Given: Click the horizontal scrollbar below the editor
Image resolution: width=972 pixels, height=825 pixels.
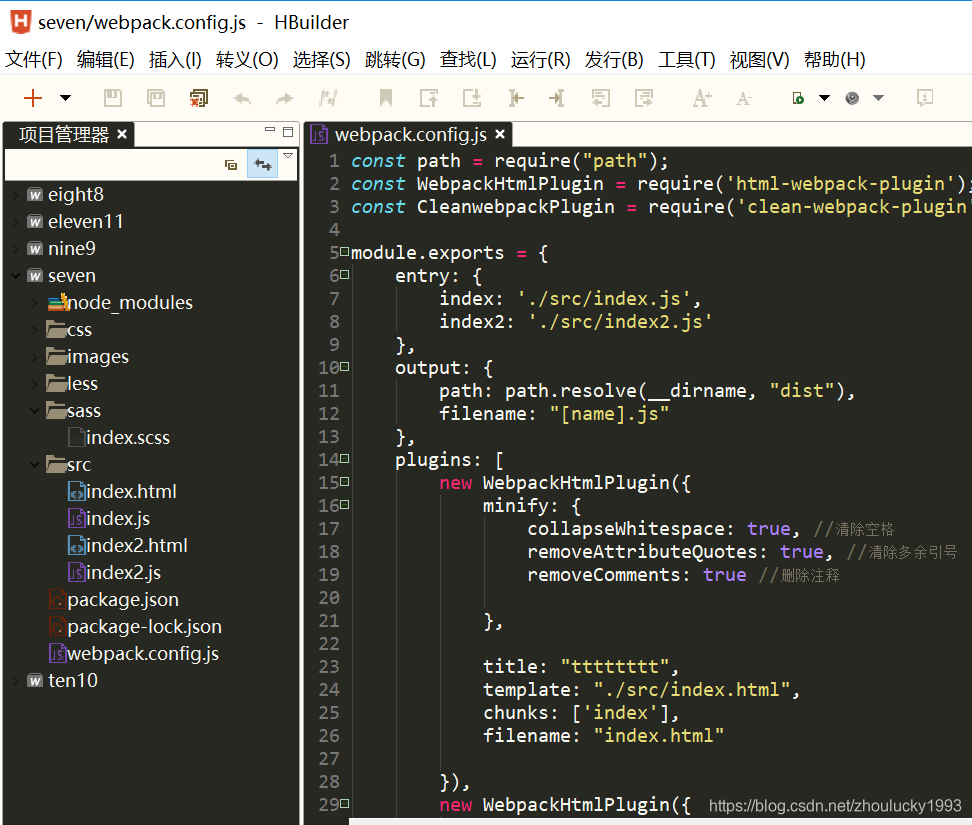Looking at the screenshot, I should tap(650, 820).
